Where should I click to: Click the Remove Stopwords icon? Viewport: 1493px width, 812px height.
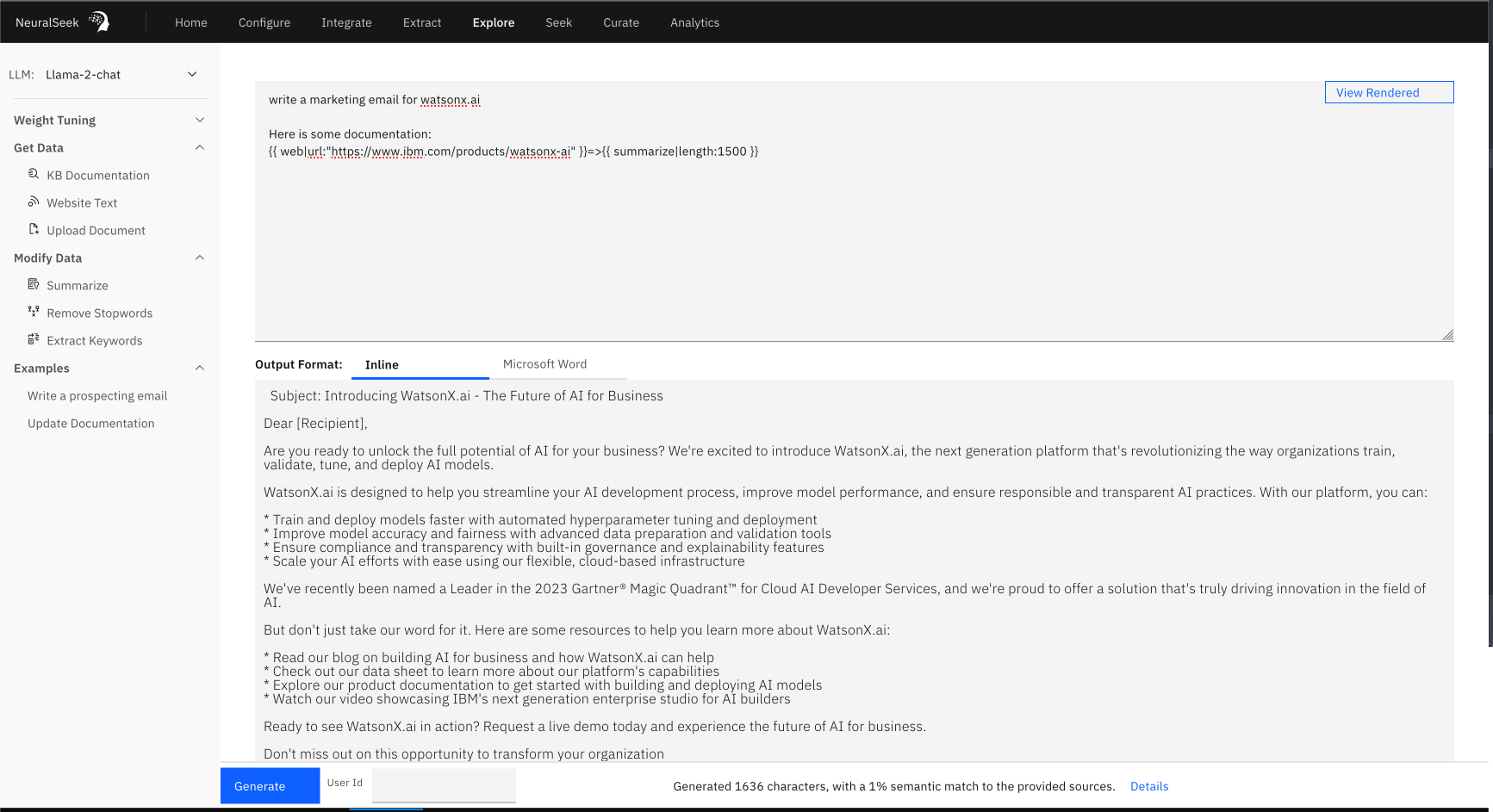coord(34,312)
